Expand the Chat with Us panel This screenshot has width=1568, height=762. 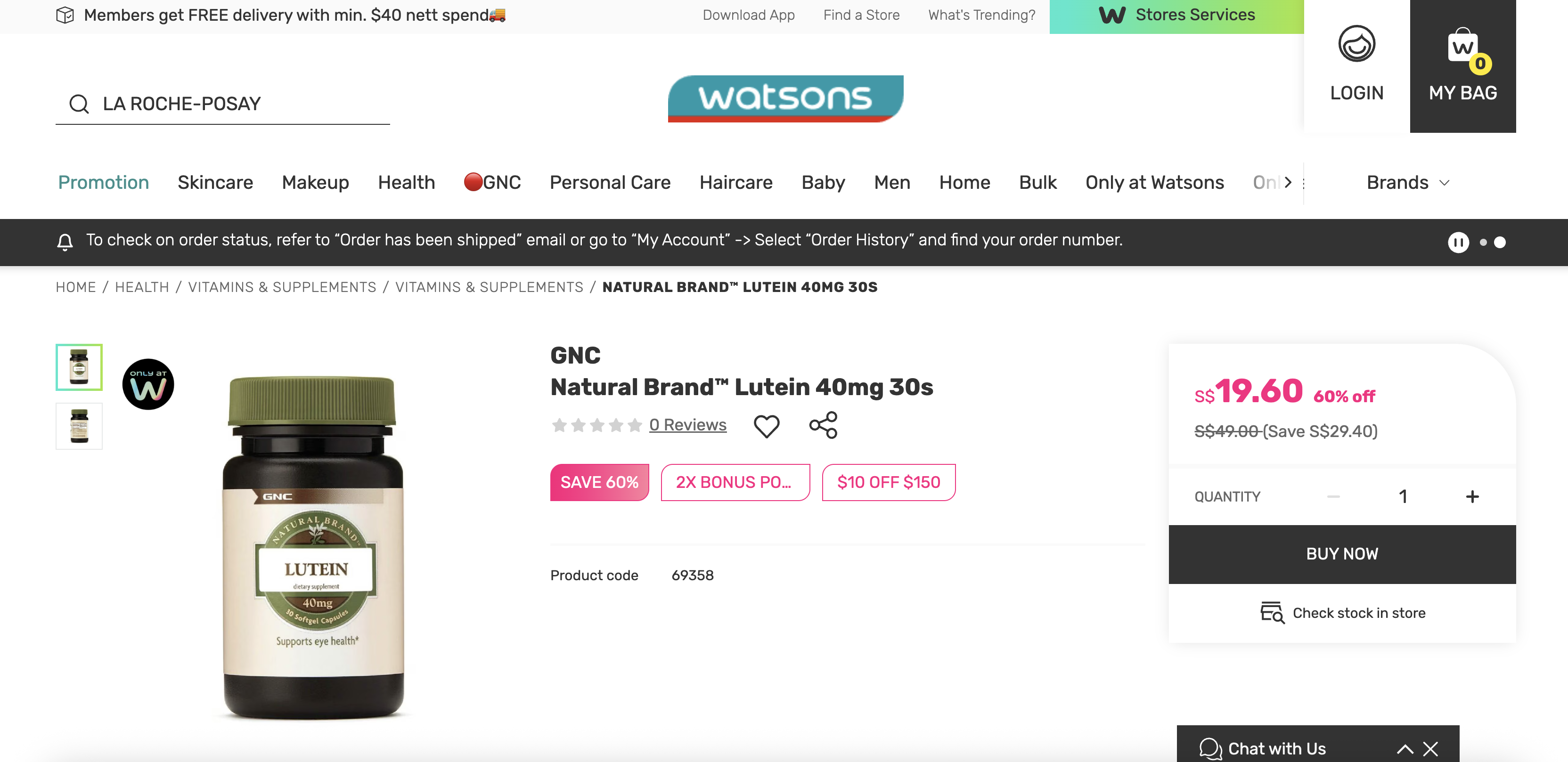1405,749
